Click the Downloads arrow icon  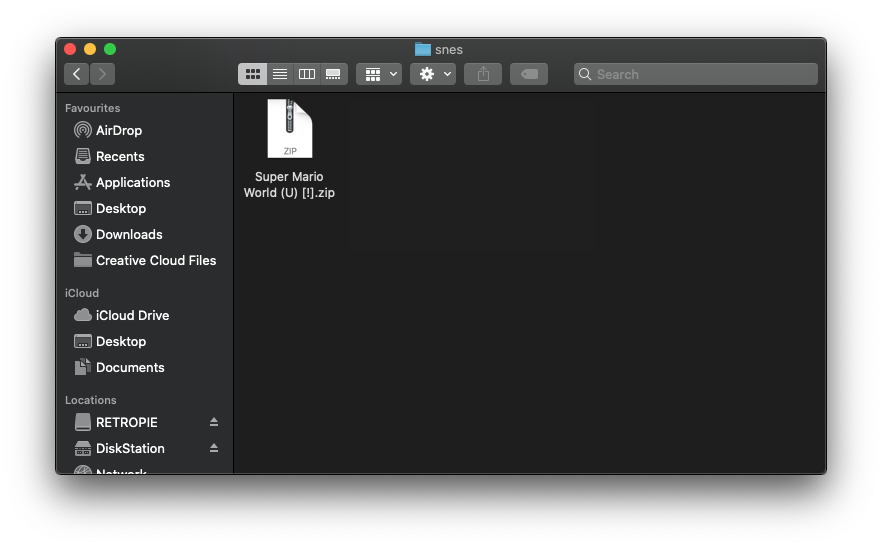point(83,234)
